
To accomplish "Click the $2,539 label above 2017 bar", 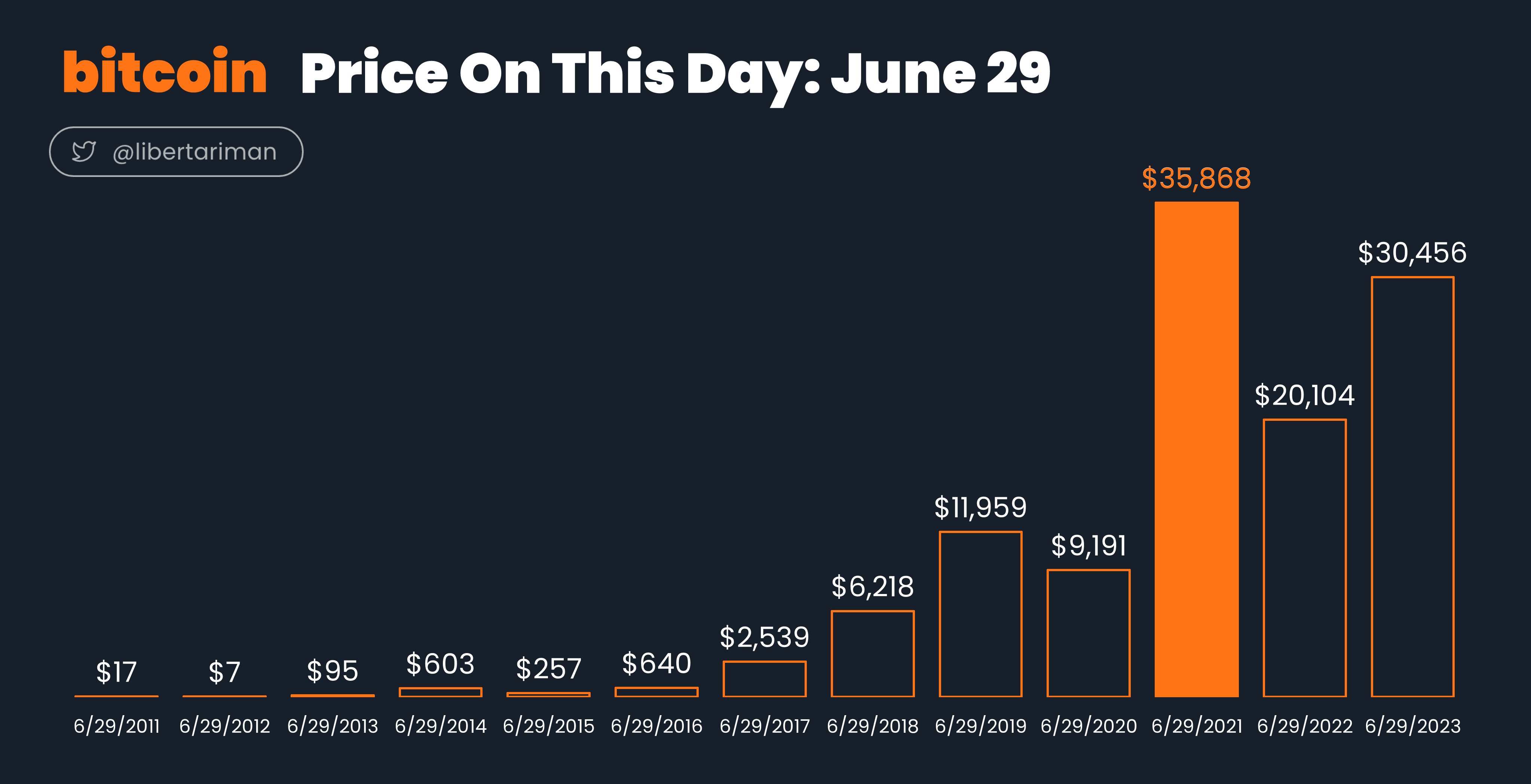I will (764, 637).
